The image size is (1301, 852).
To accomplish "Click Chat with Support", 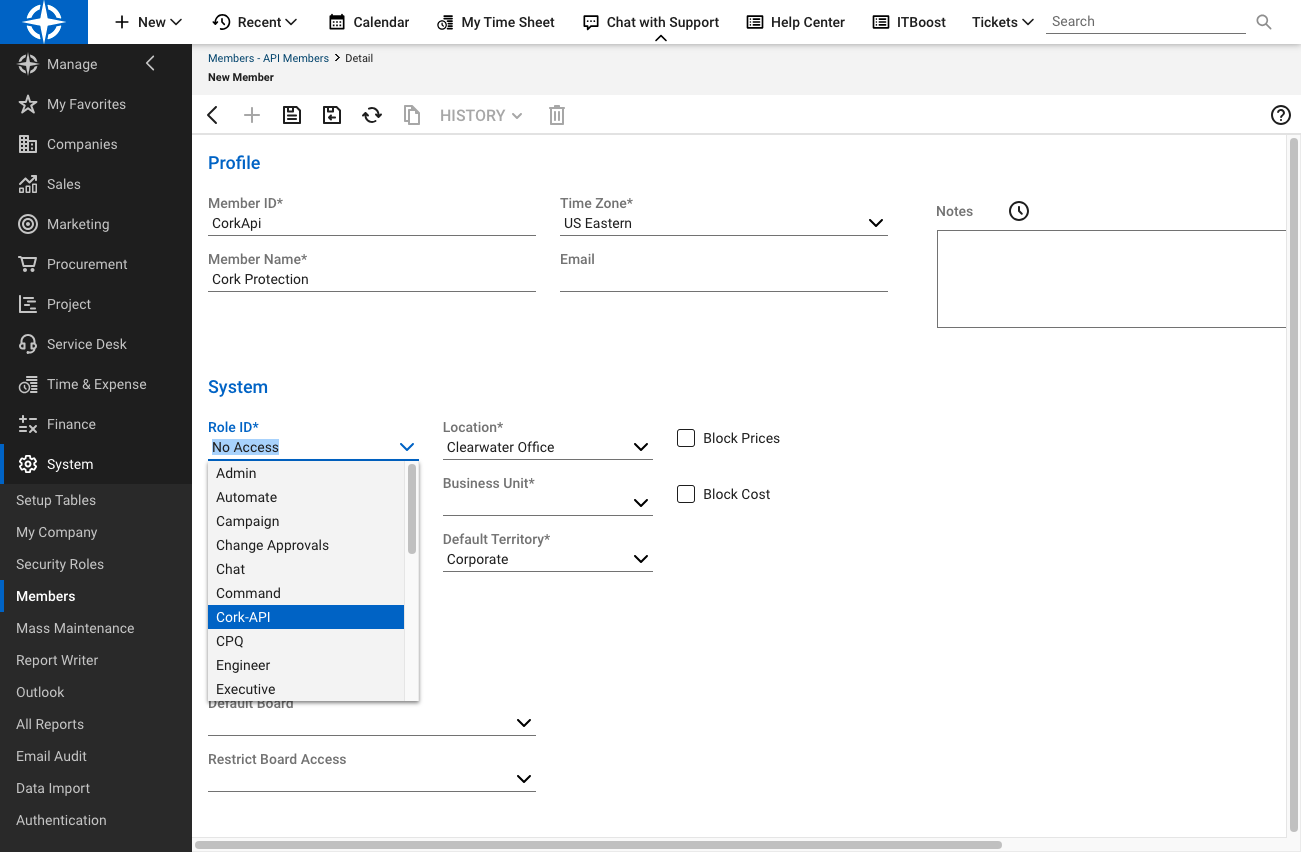I will coord(651,22).
